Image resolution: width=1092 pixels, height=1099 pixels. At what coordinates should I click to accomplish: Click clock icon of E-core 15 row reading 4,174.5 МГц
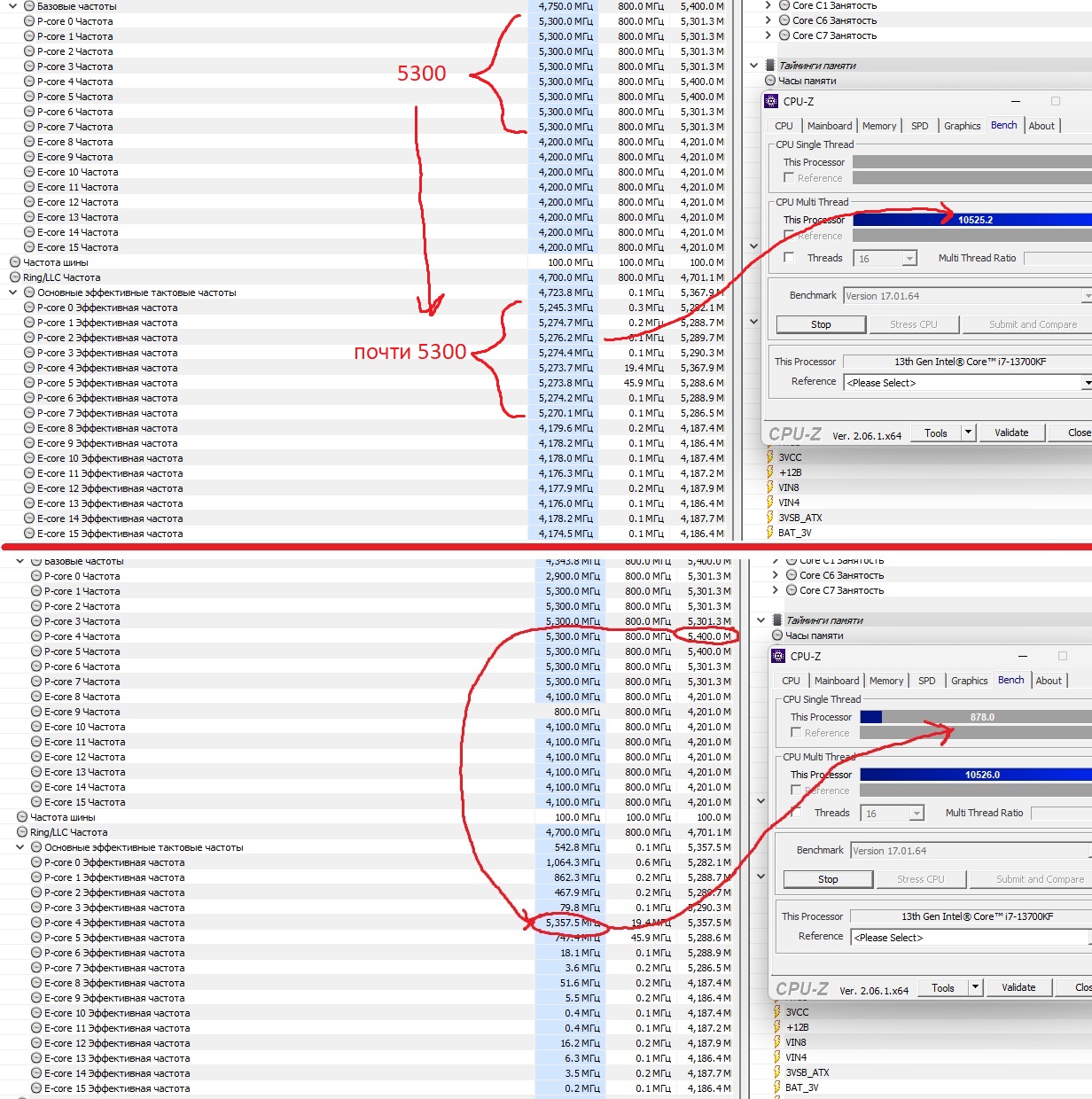tap(29, 534)
